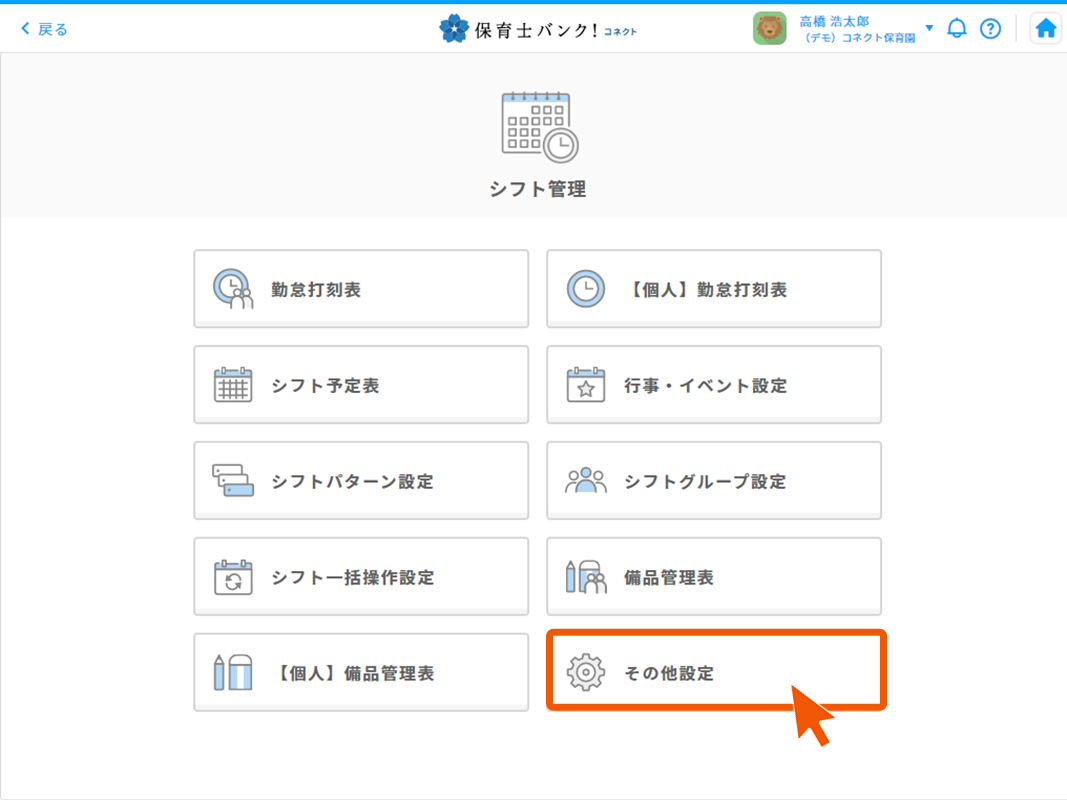Go back using 戻る link

click(x=44, y=29)
